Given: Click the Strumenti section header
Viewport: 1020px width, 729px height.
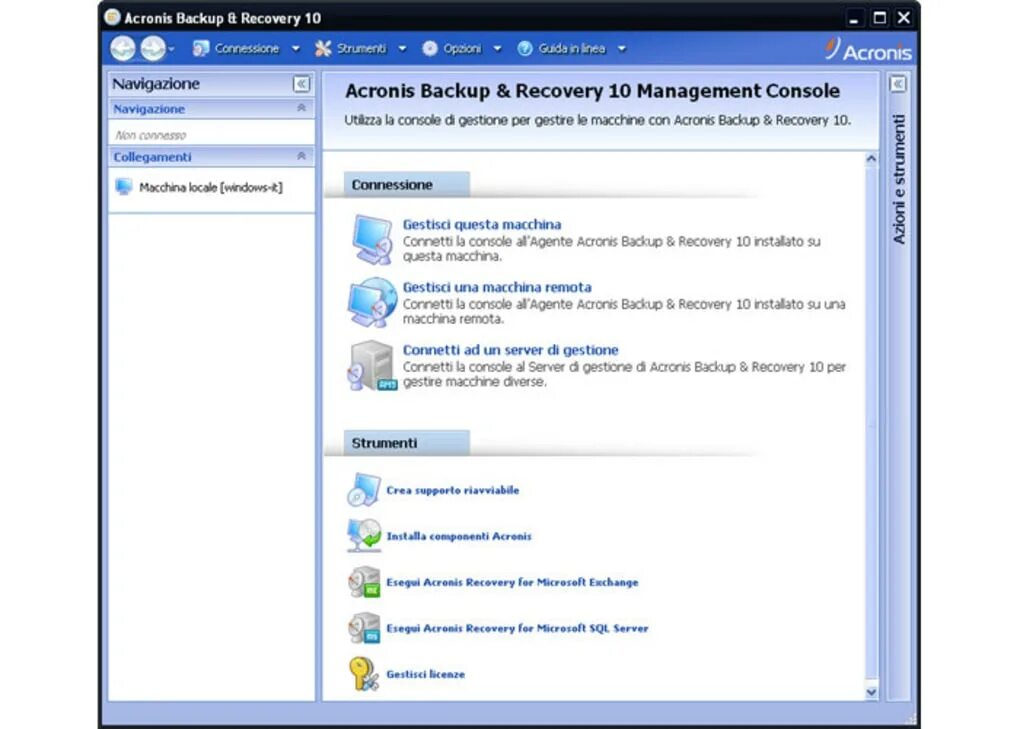Looking at the screenshot, I should tap(406, 443).
